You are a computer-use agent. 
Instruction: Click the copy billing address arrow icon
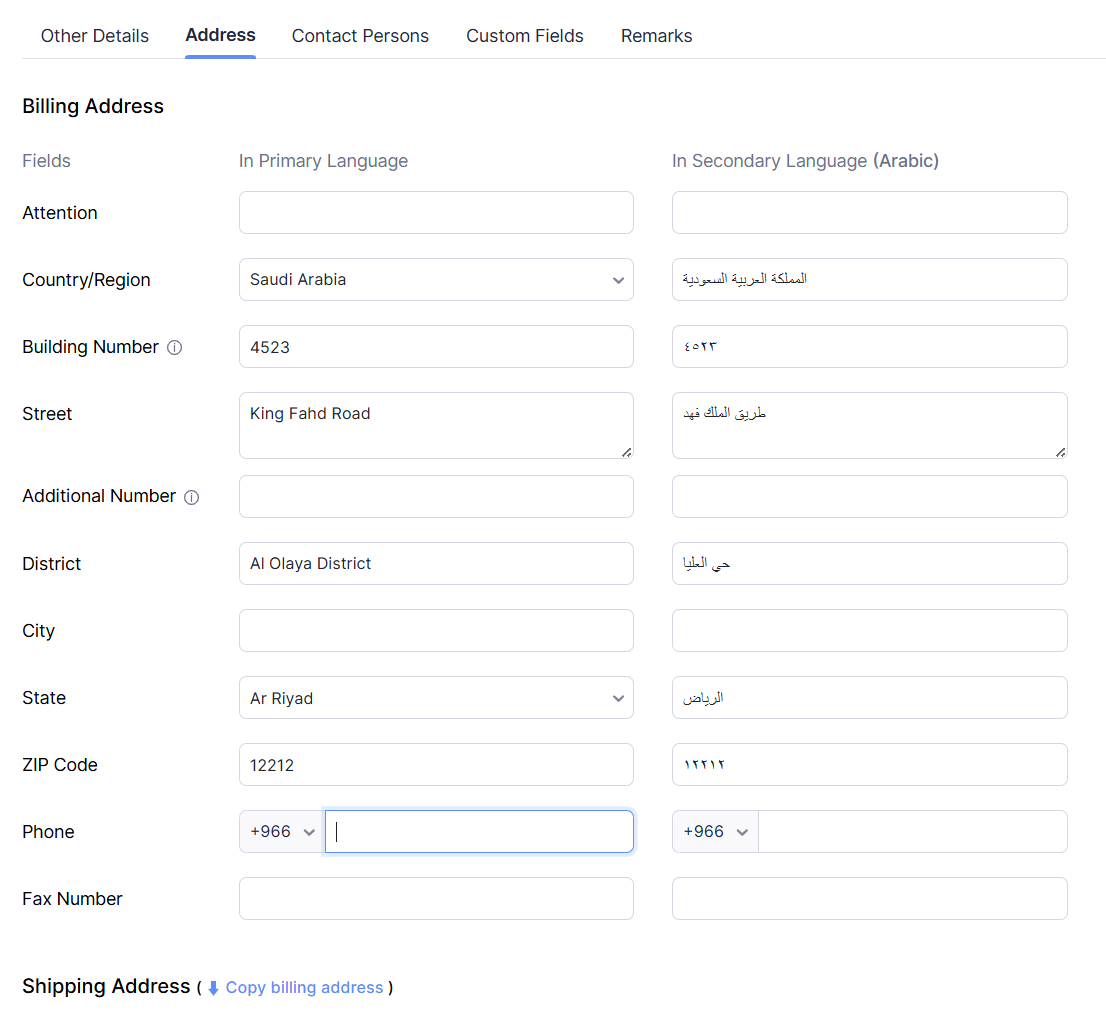click(213, 988)
